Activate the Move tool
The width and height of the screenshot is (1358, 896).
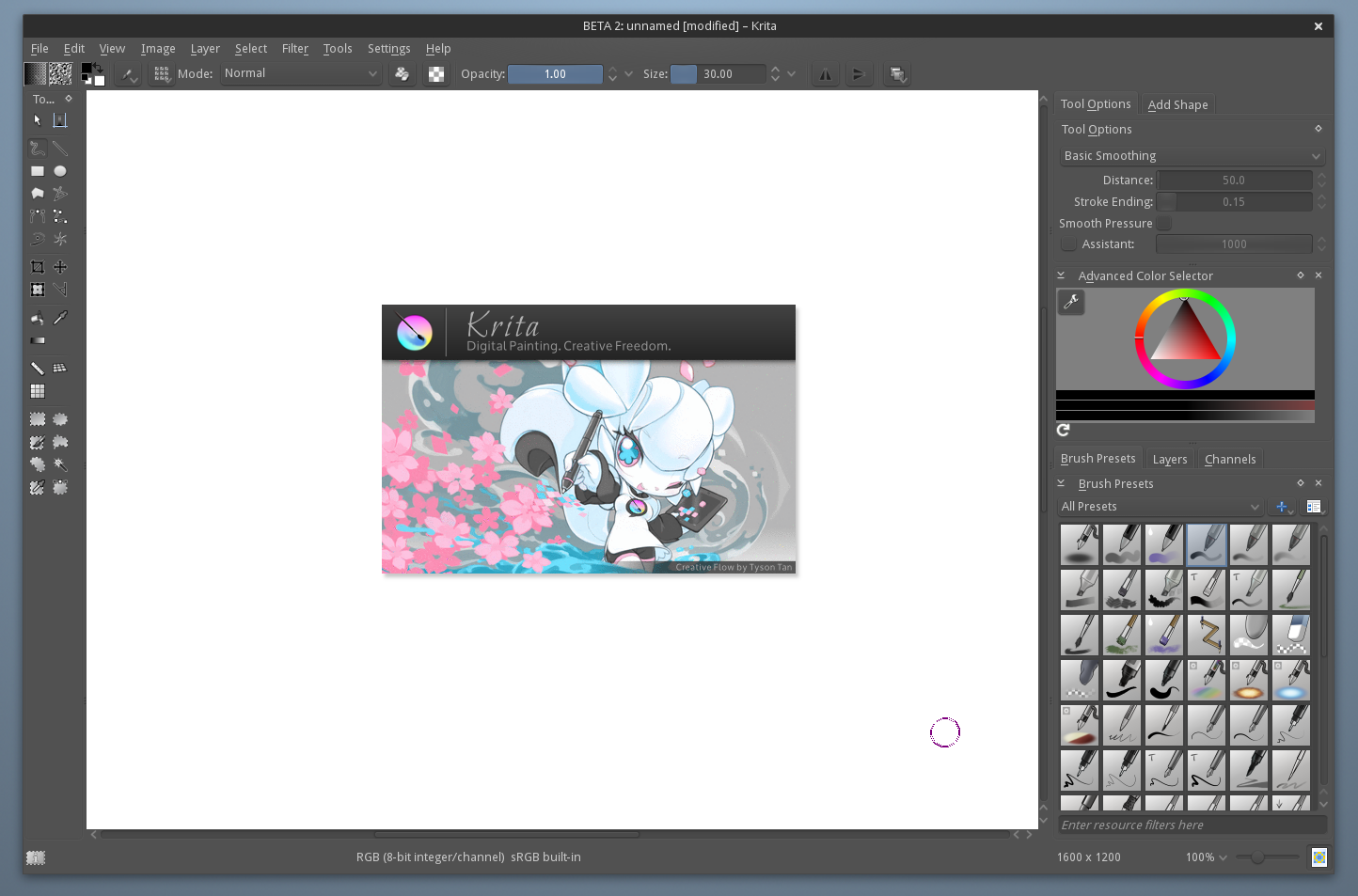click(60, 267)
